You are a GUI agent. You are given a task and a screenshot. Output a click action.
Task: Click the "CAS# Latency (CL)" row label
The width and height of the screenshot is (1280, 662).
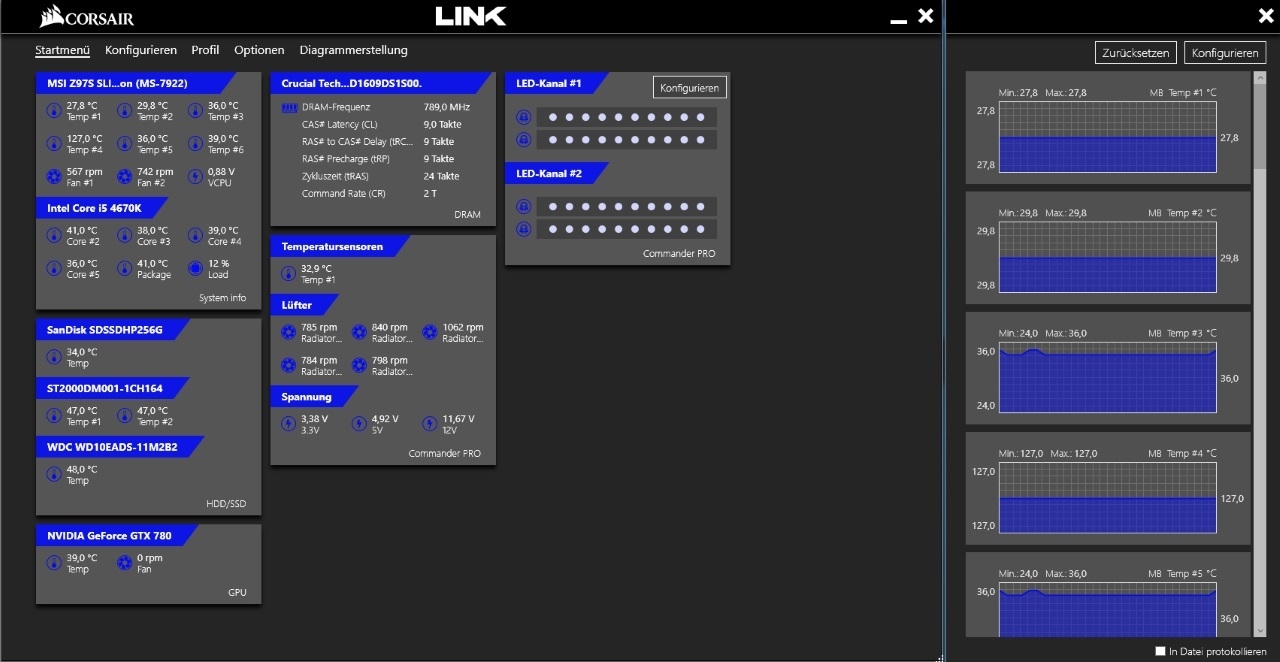(340, 124)
